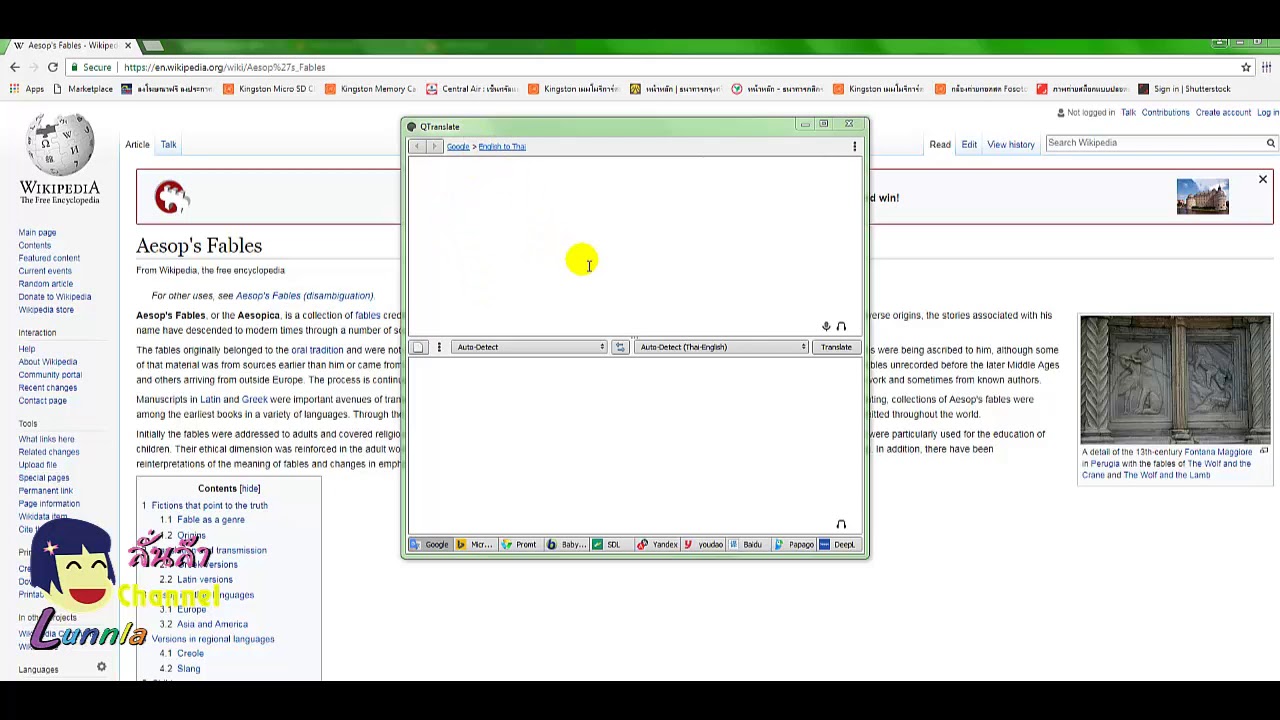Screen dimensions: 1280x720
Task: Swap translation languages in QTranslate
Action: tap(620, 347)
